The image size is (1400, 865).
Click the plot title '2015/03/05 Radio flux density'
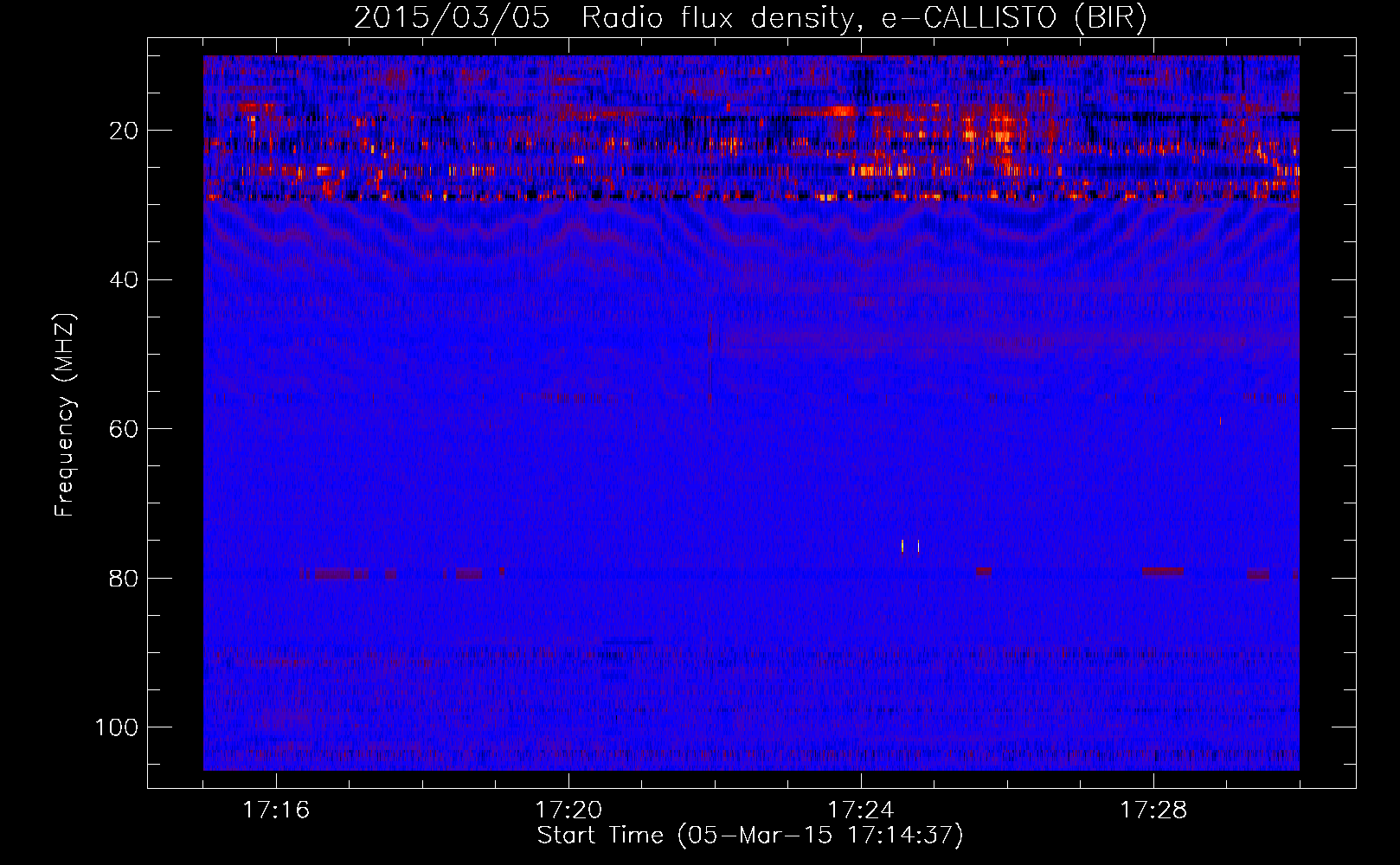coord(603,18)
